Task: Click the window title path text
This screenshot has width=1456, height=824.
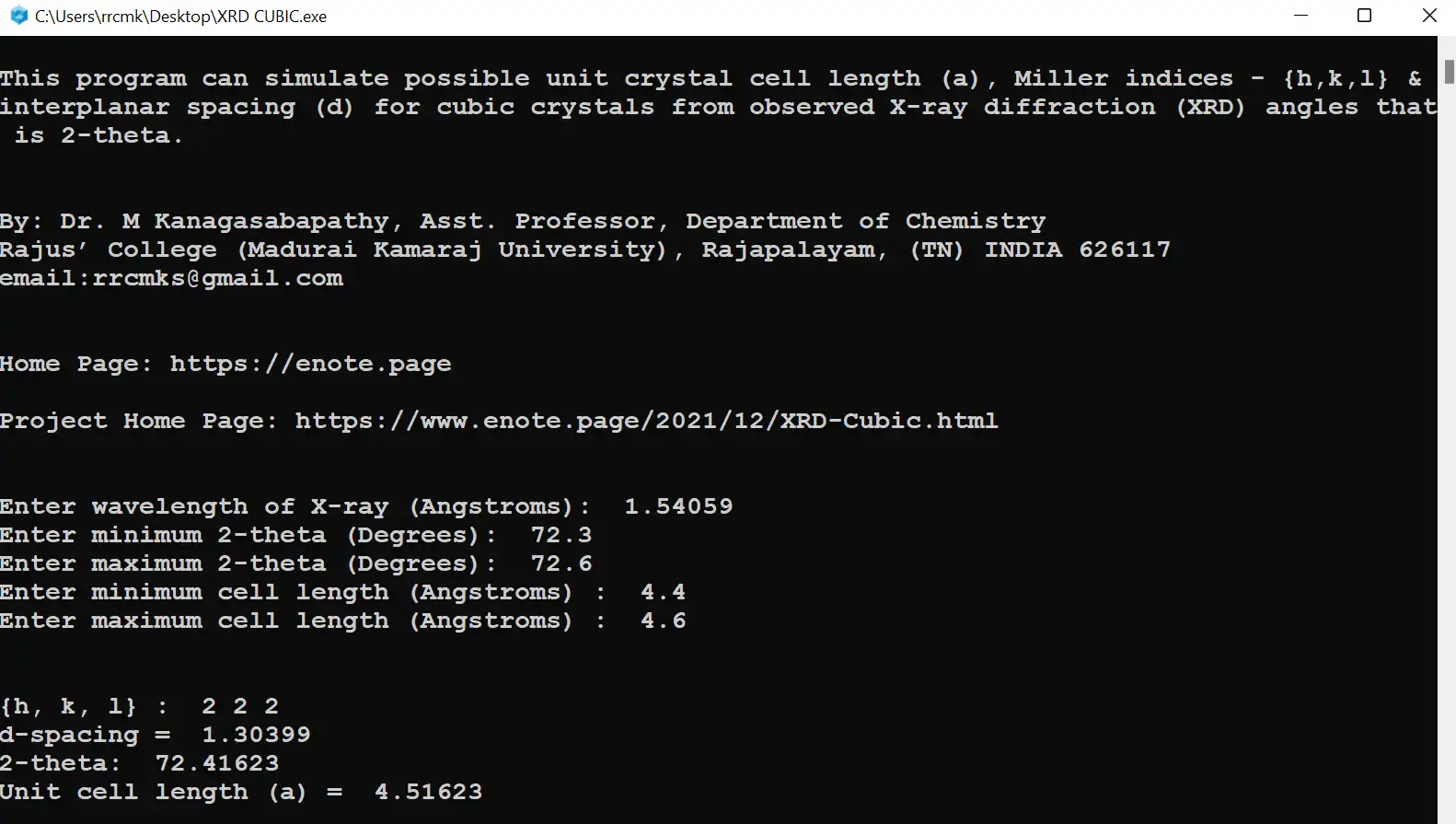Action: pos(180,17)
